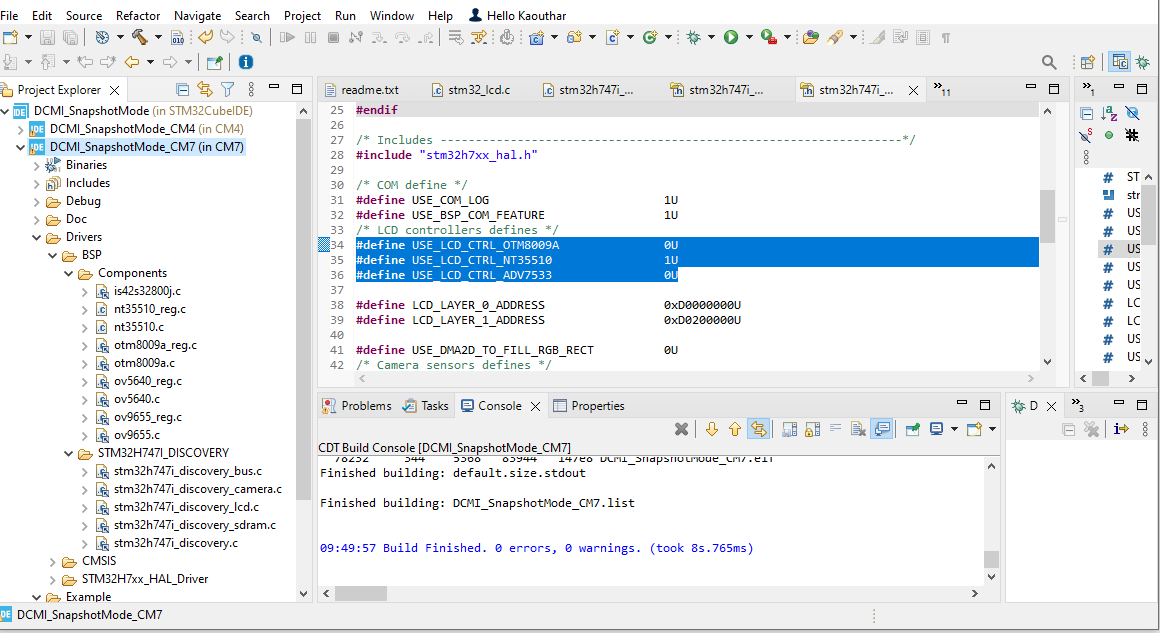1160x633 pixels.
Task: Open the Refactor menu
Action: click(x=138, y=15)
